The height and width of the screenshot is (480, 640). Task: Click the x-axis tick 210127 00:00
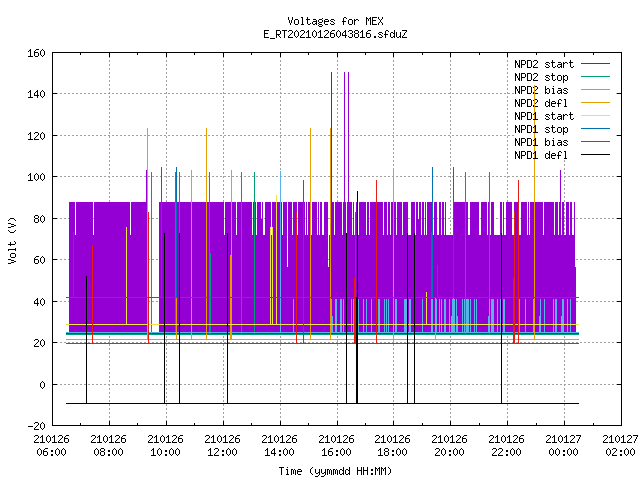(x=564, y=446)
